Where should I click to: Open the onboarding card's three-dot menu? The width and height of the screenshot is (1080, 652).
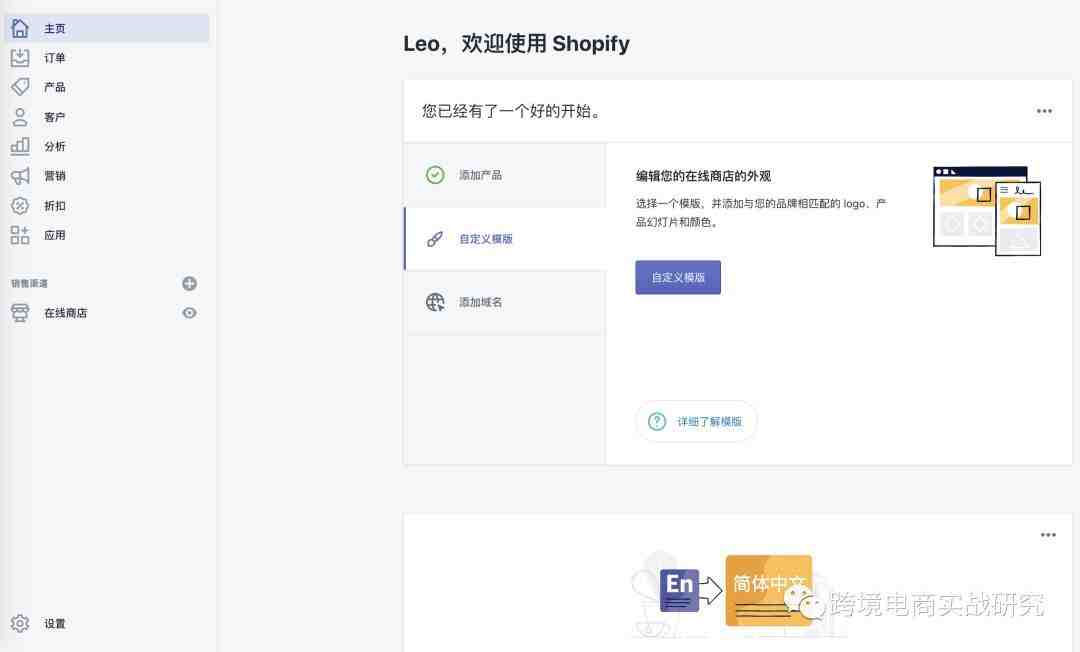[x=1044, y=111]
